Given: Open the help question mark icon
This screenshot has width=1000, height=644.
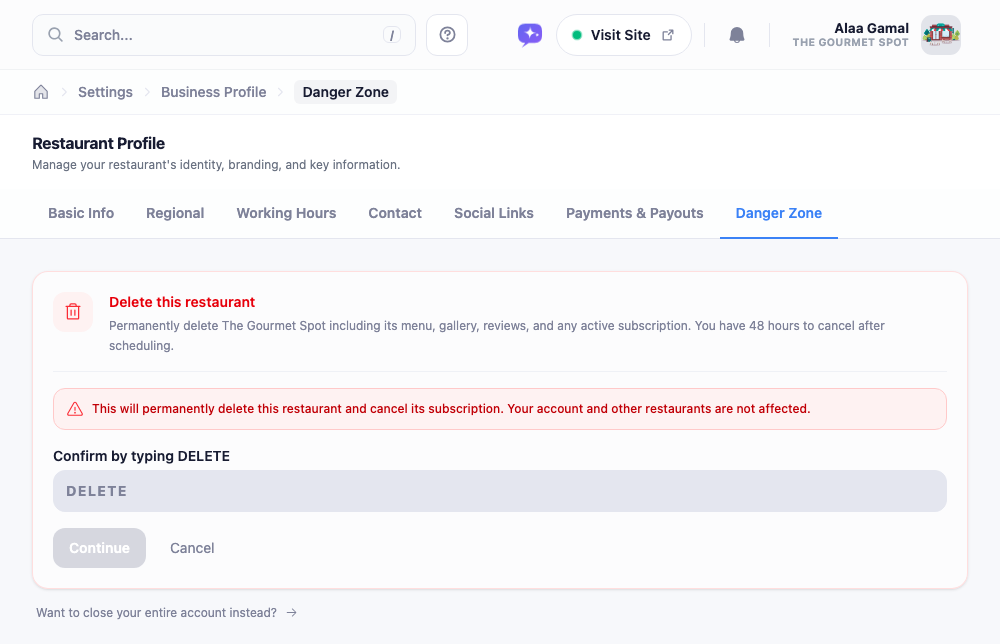Looking at the screenshot, I should click(447, 35).
